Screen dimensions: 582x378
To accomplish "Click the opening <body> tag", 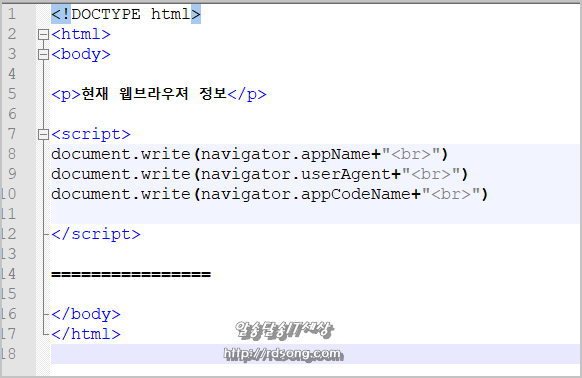I will click(x=81, y=55).
